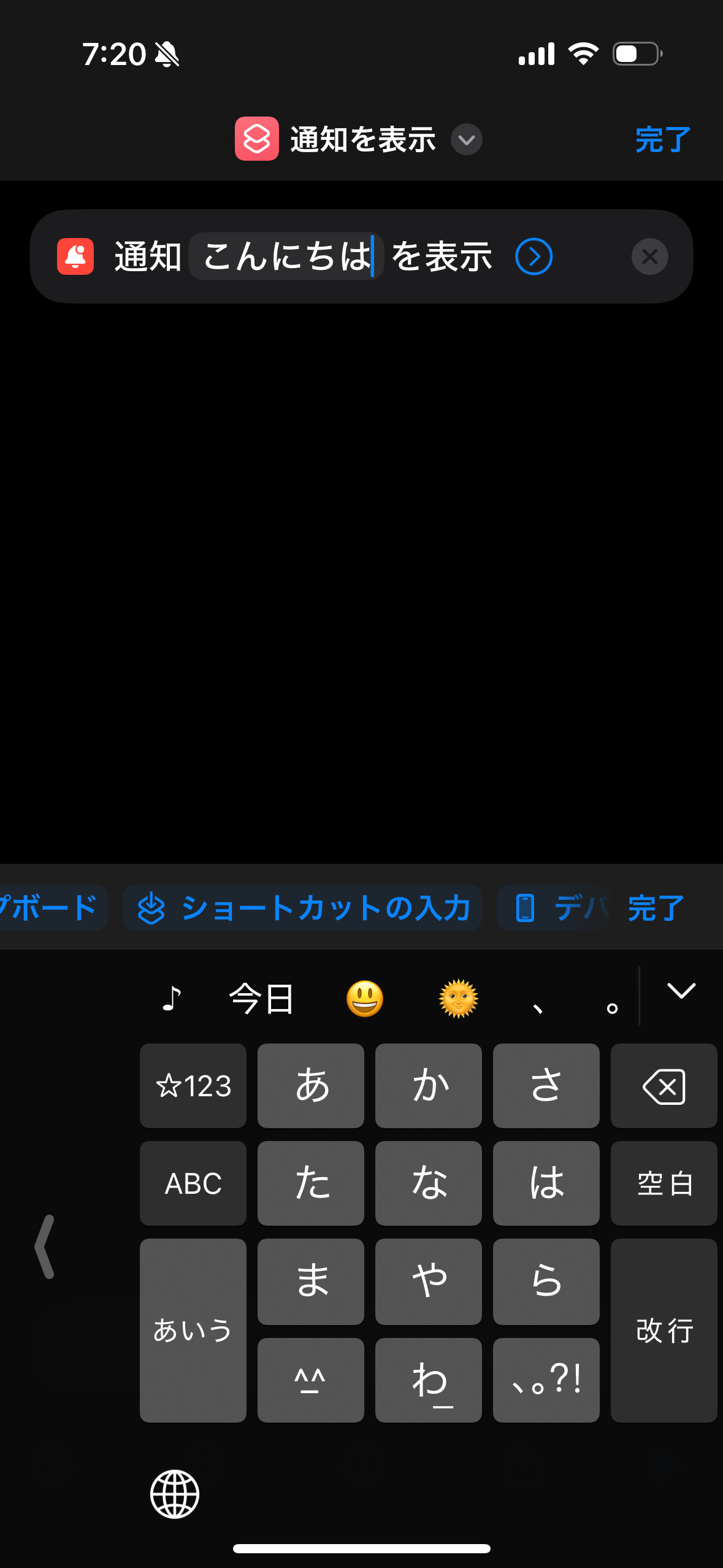Tap the Shortcuts app icon in header
Screen dimensions: 723x1568
pyautogui.click(x=256, y=139)
